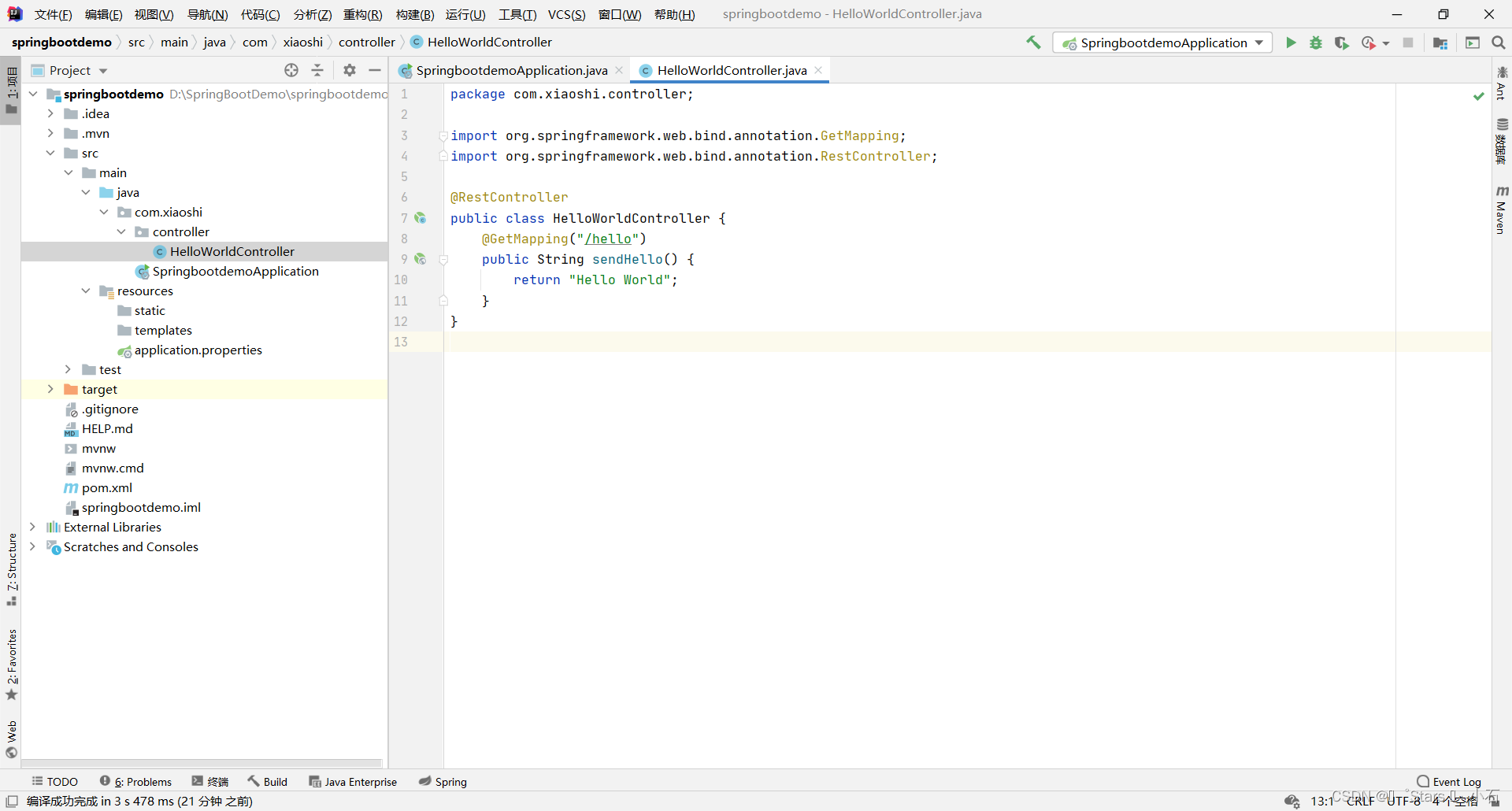The width and height of the screenshot is (1512, 811).
Task: Expand External Libraries node
Action: tap(32, 527)
